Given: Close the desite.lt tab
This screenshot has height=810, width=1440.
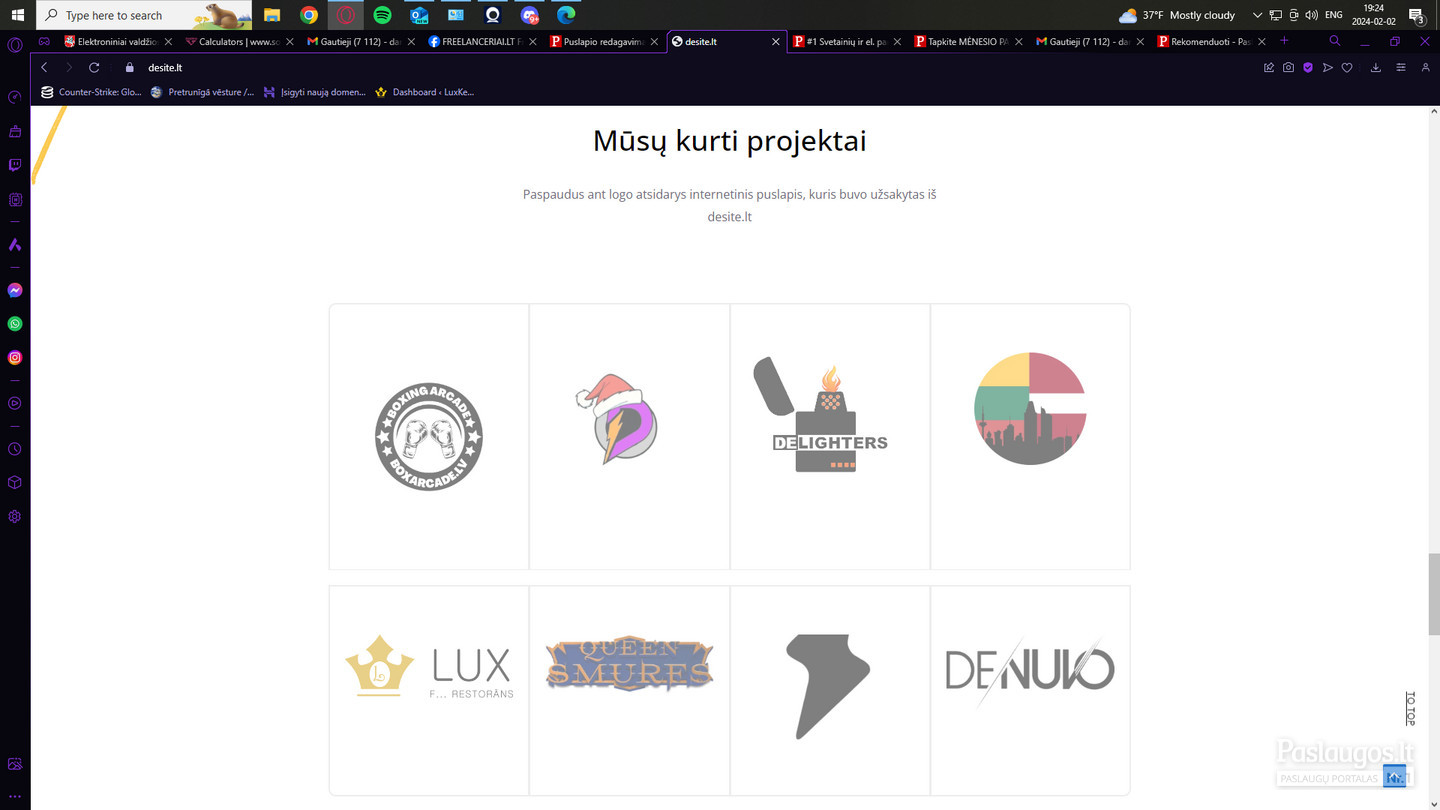Looking at the screenshot, I should pyautogui.click(x=775, y=42).
